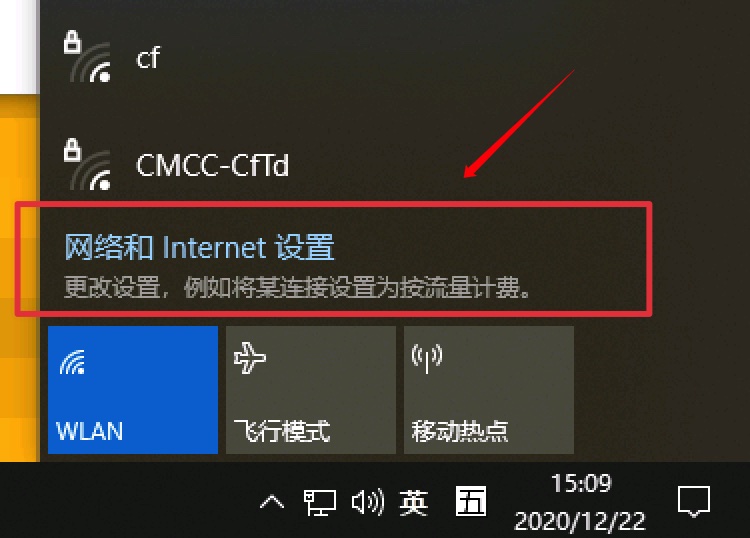Toggle 飞行模式 airplane mode tile

(x=311, y=390)
